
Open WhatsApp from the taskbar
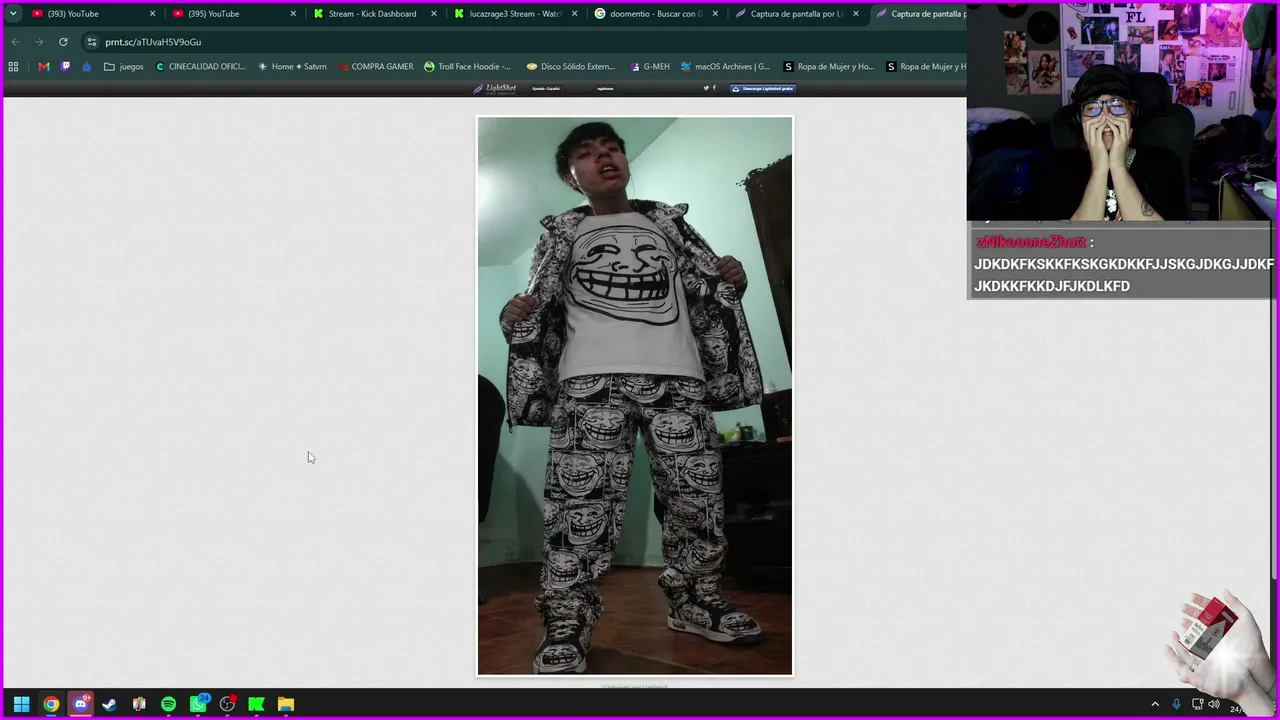[198, 704]
